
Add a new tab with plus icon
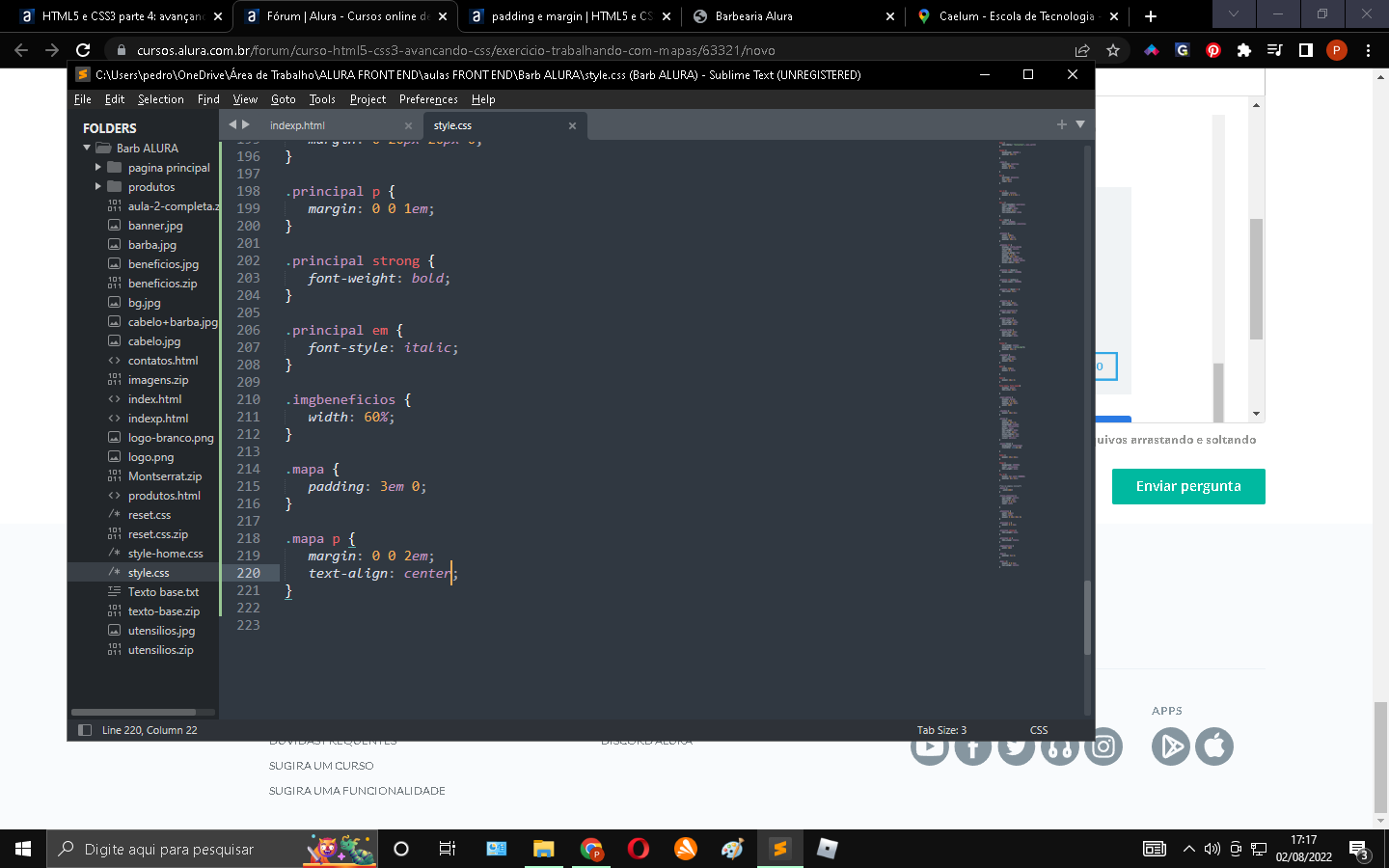point(1062,124)
